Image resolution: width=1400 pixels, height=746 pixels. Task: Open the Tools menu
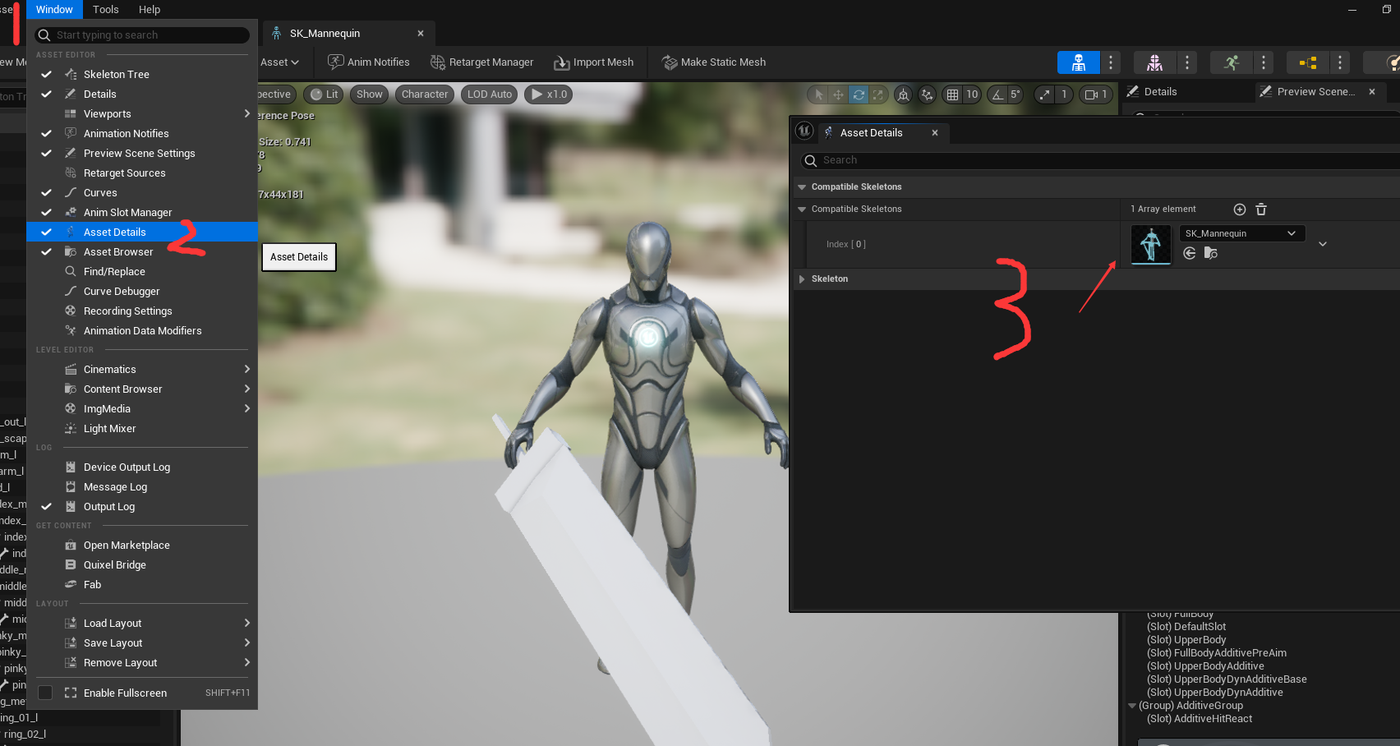[x=105, y=9]
